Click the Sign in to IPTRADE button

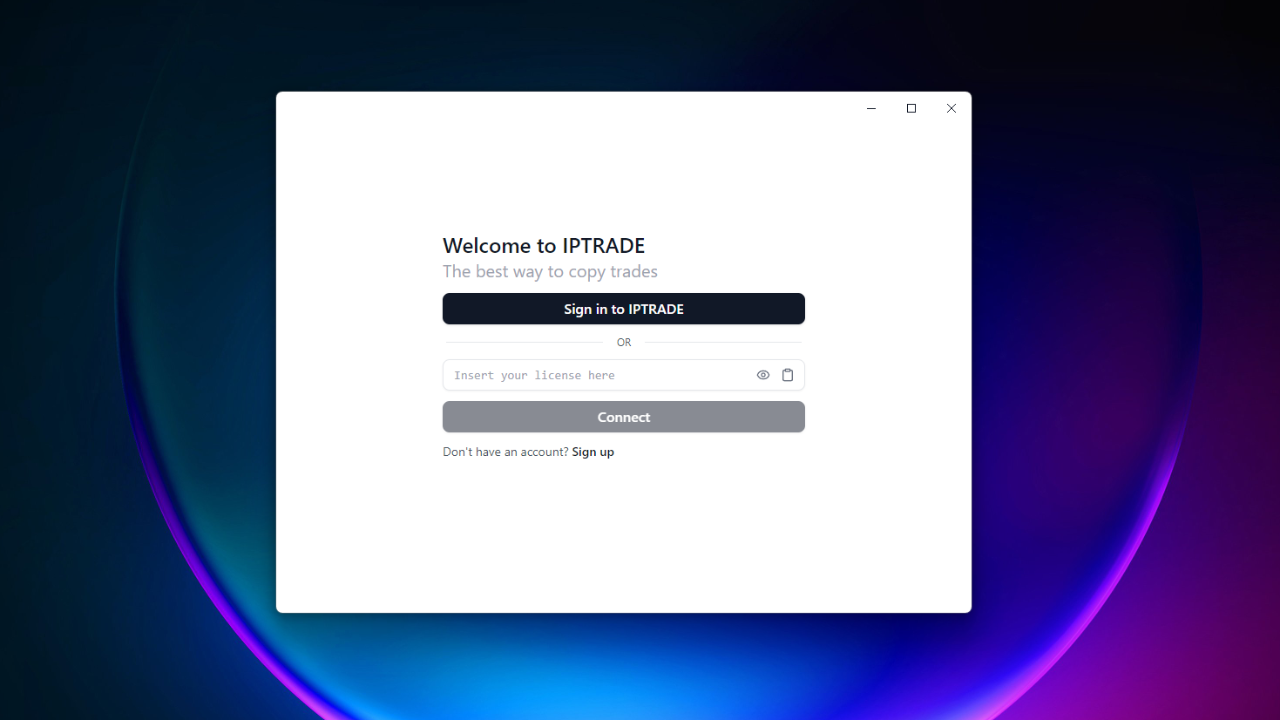(x=623, y=309)
